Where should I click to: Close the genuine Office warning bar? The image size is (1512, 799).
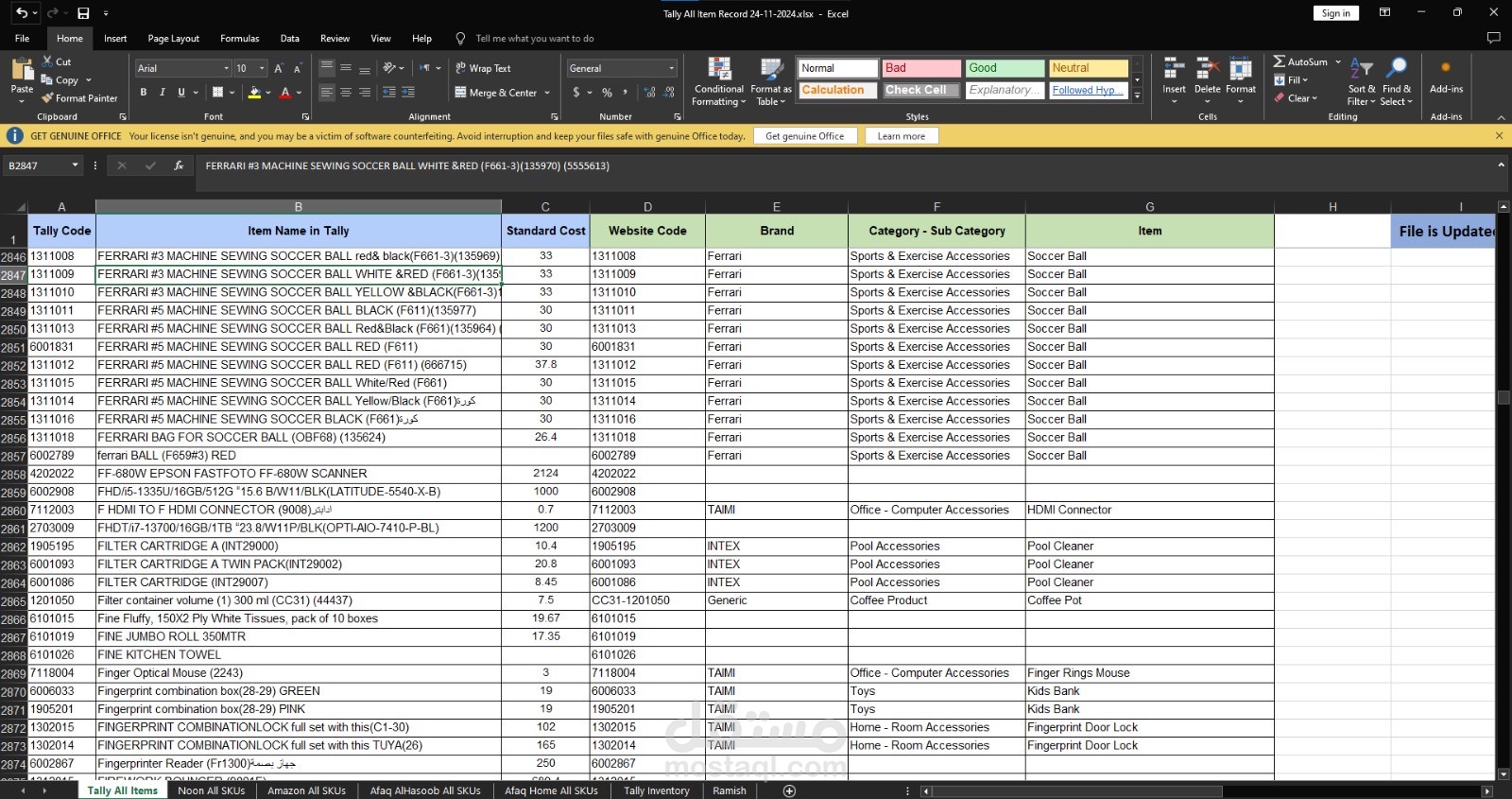click(1499, 136)
